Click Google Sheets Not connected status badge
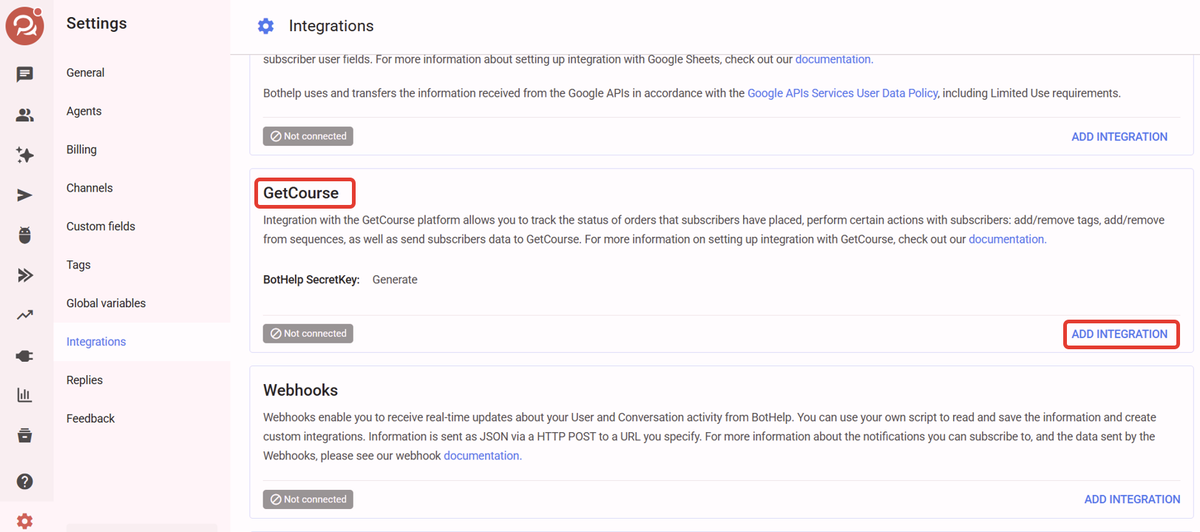Viewport: 1200px width, 532px height. click(308, 136)
